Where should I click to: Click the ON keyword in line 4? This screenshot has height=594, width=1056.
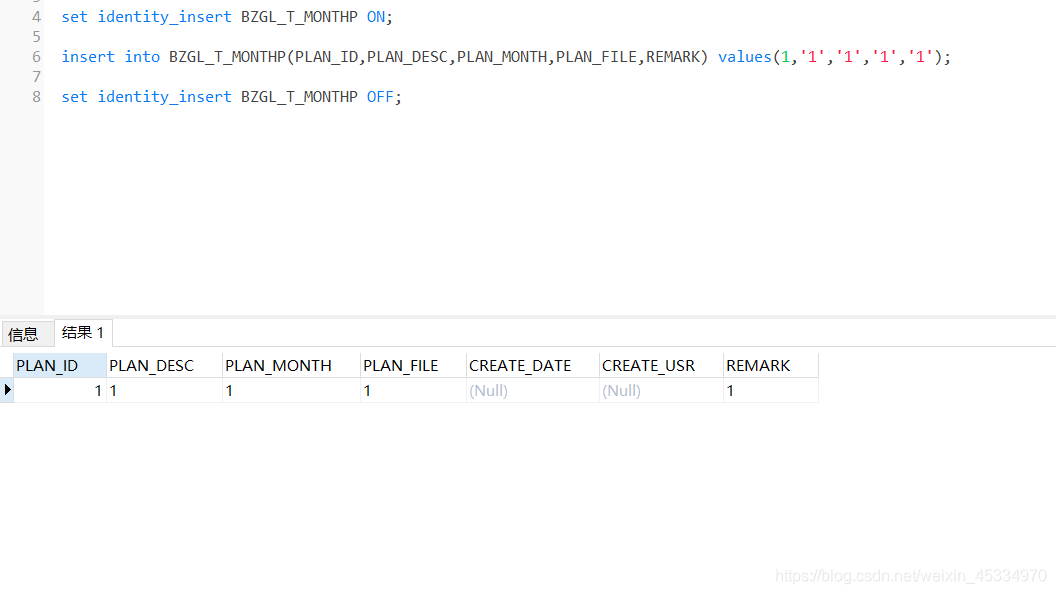click(376, 17)
